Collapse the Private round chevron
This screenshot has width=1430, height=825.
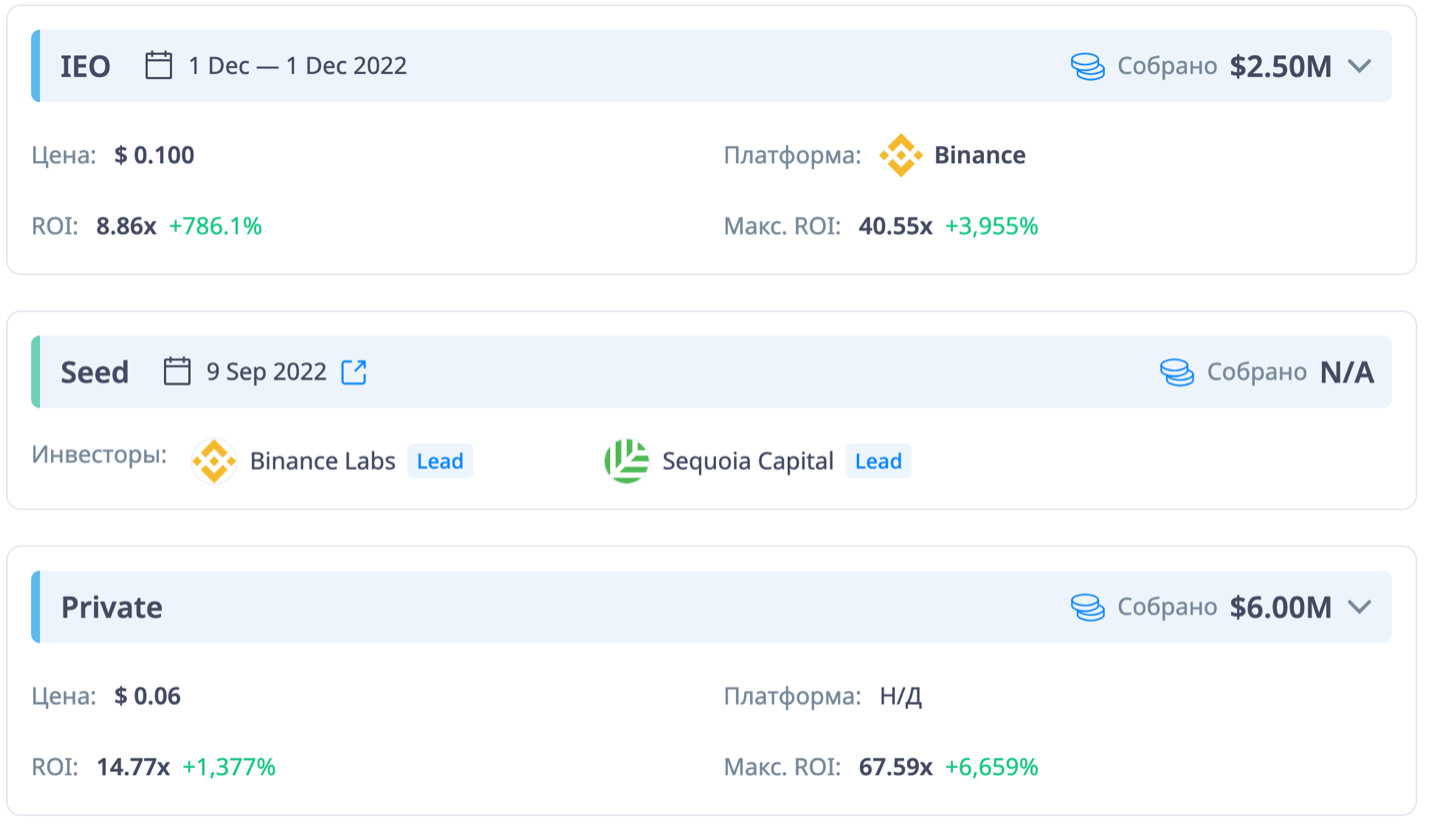coord(1358,607)
